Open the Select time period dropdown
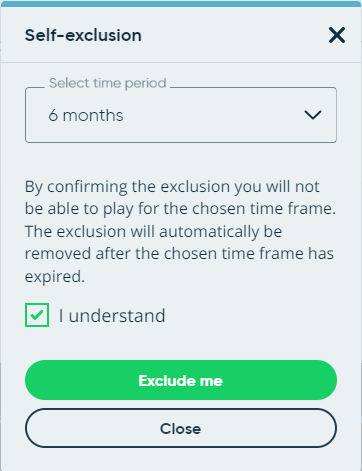Viewport: 362px width, 471px height. 181,115
